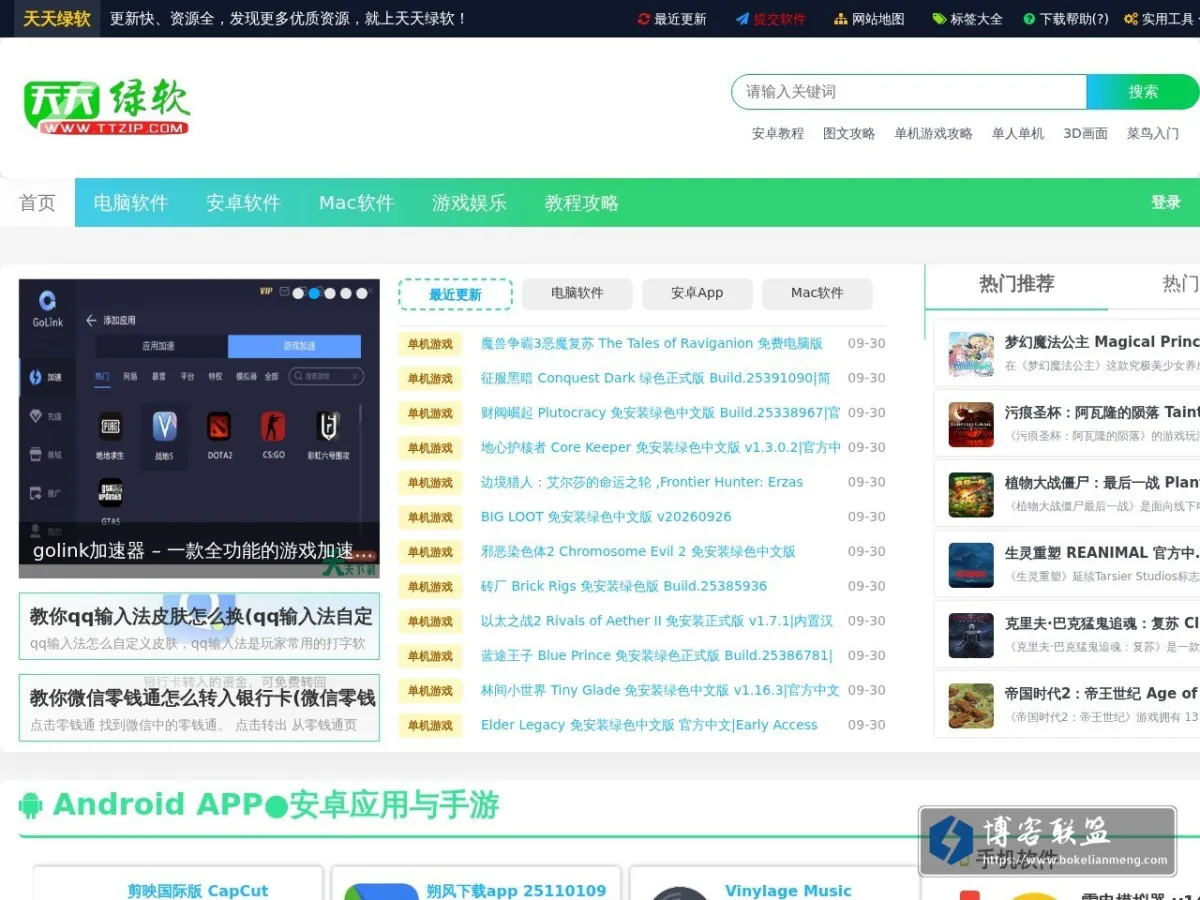Open 安卓教程 hot keyword link
The image size is (1200, 900).
[x=778, y=133]
